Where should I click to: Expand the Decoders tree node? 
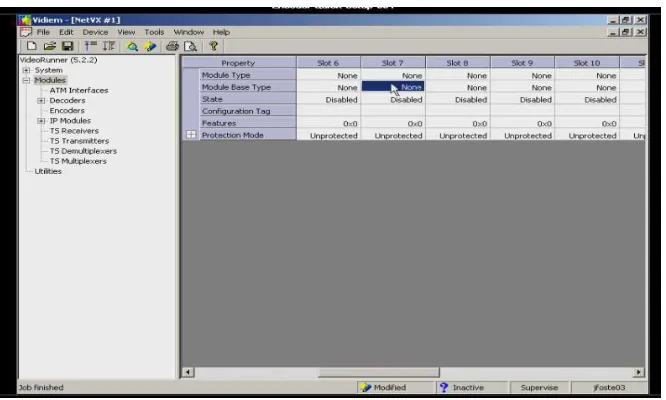click(x=41, y=101)
